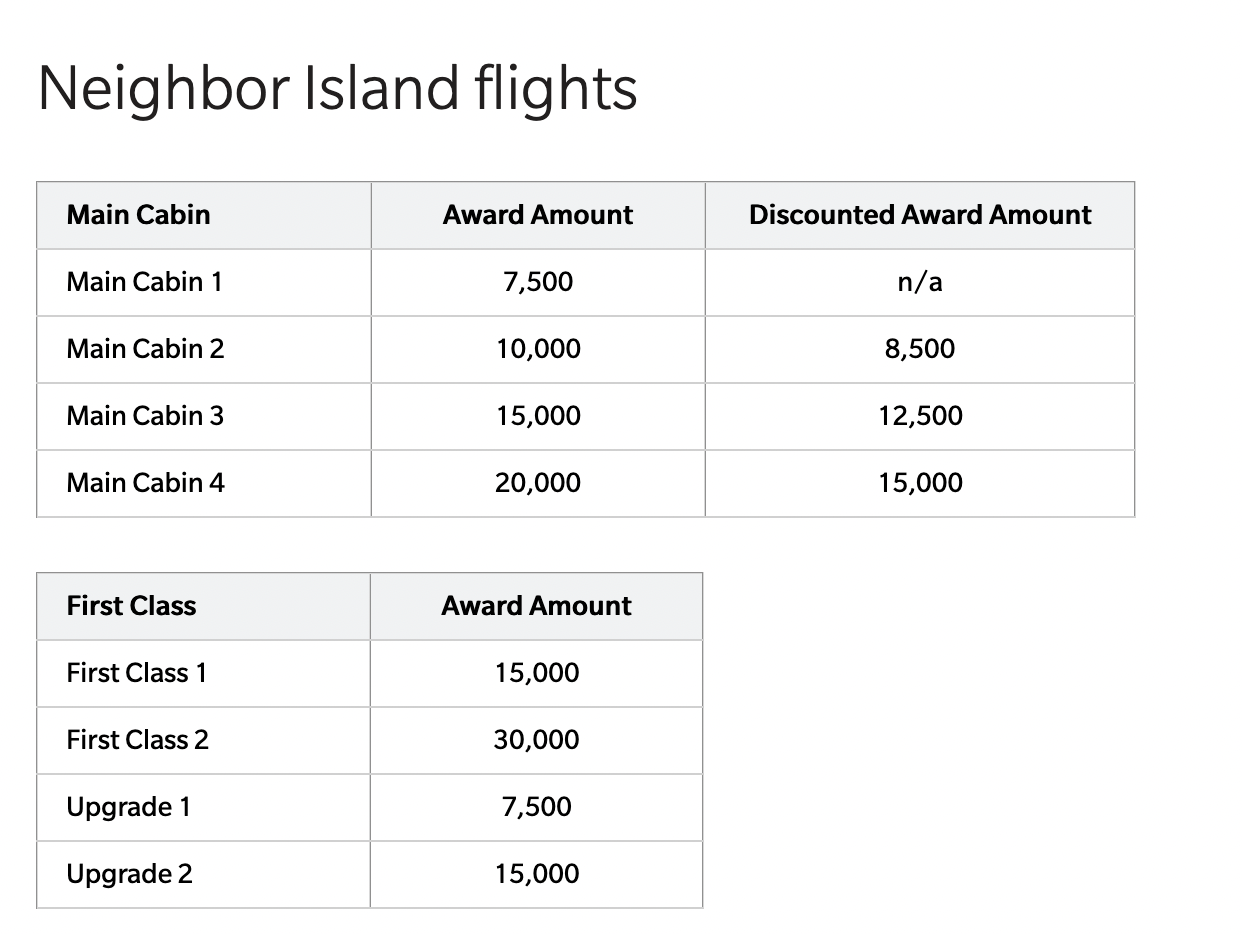
Task: Click the Main Cabin 3 row label
Action: pyautogui.click(x=145, y=416)
